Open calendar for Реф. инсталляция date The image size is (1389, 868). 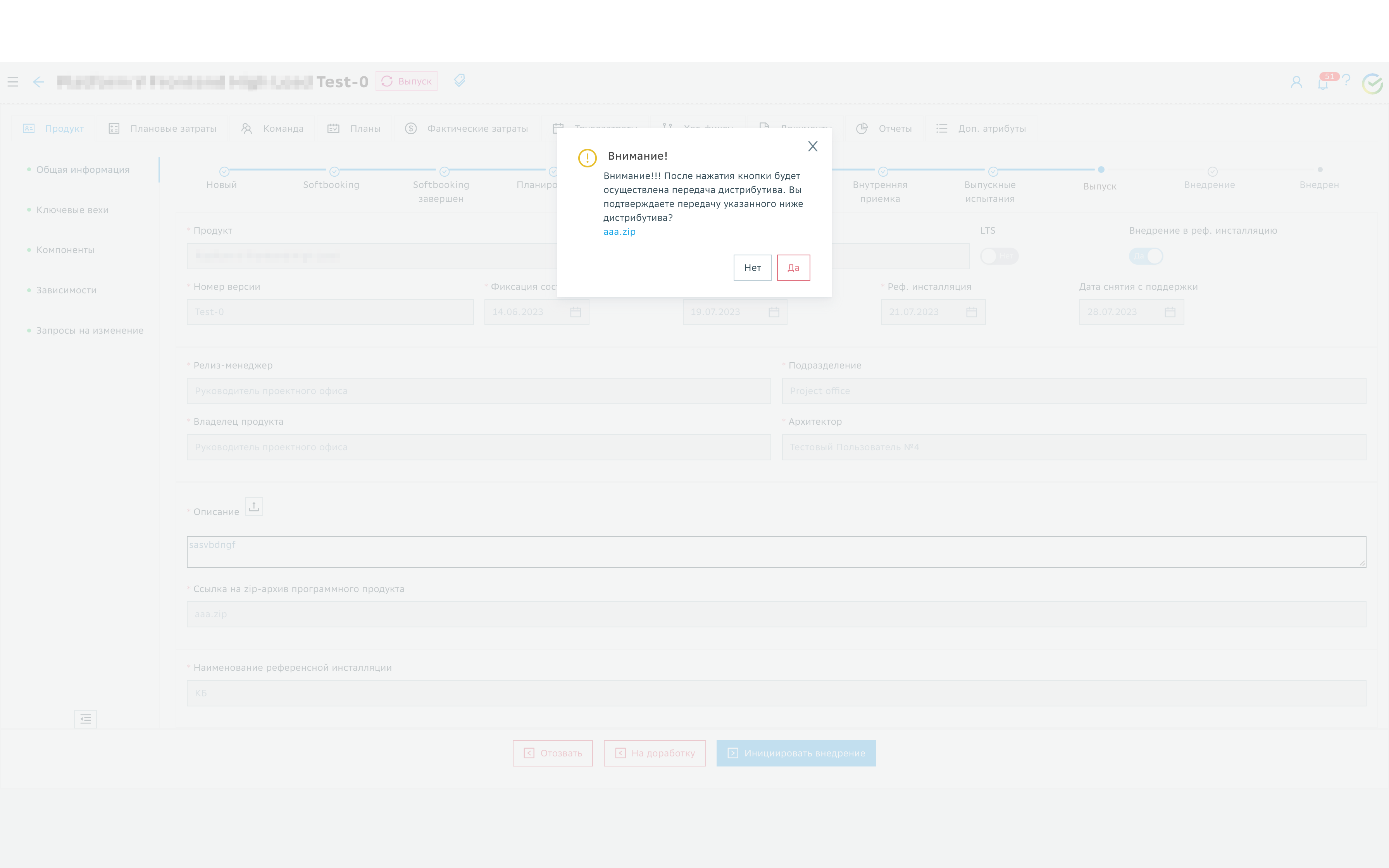tap(971, 312)
